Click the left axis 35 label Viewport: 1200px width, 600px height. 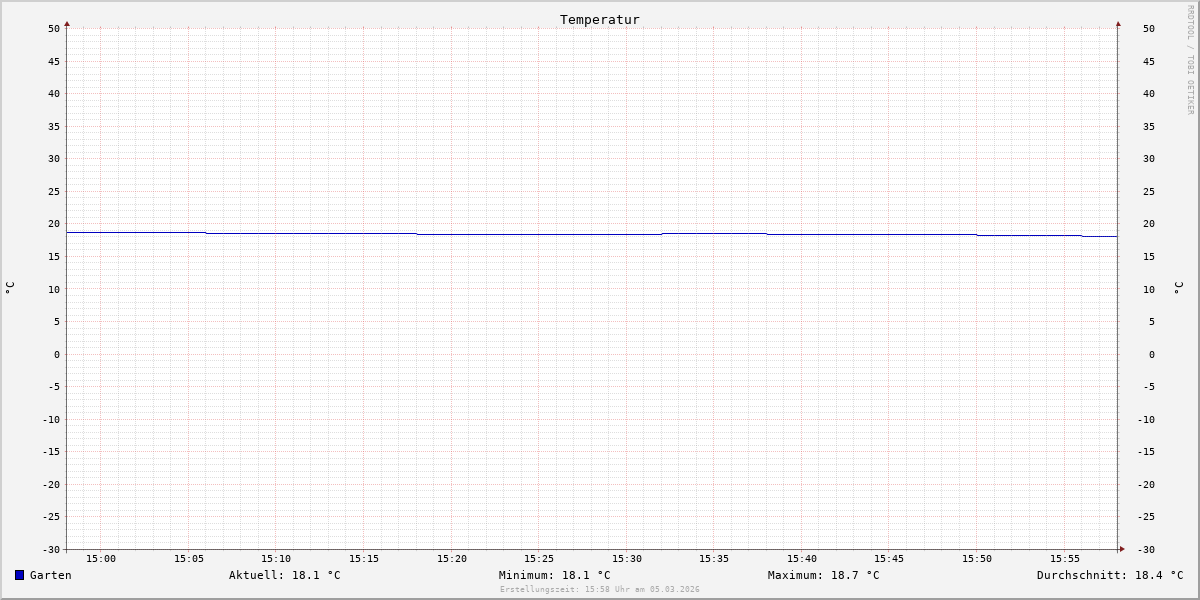54,126
